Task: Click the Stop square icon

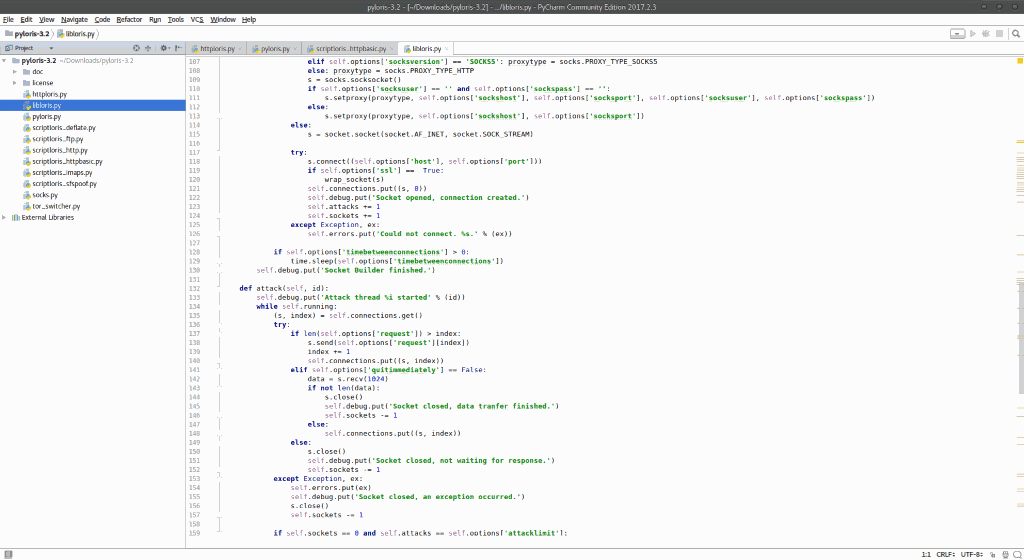Action: (999, 33)
